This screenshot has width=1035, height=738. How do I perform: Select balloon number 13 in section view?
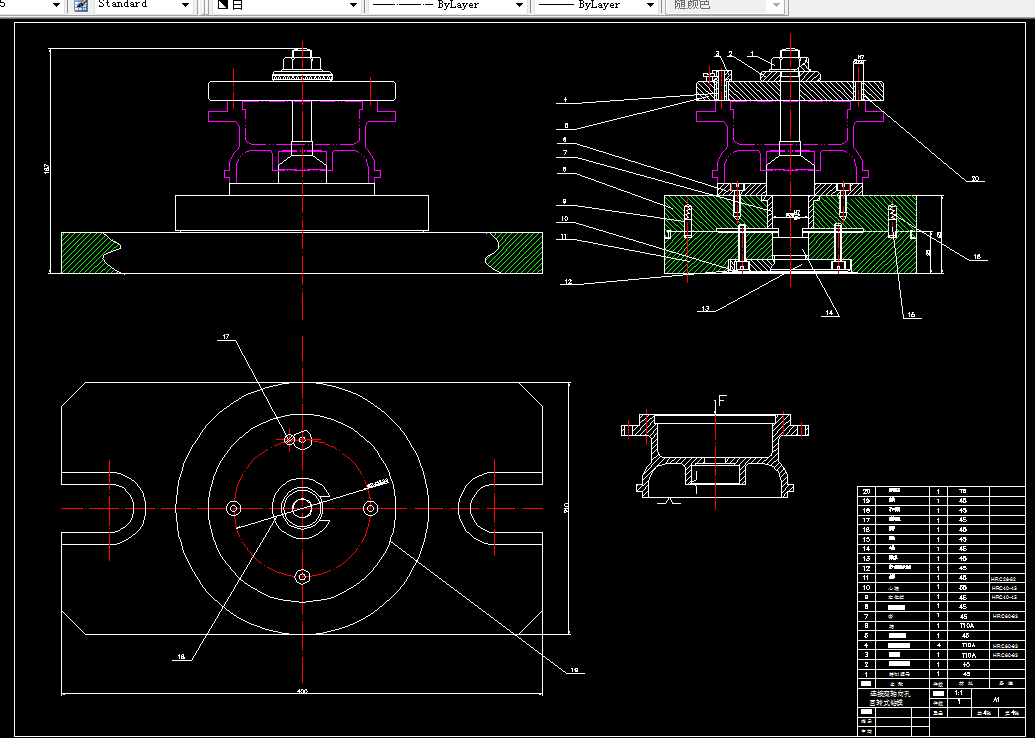tap(706, 308)
